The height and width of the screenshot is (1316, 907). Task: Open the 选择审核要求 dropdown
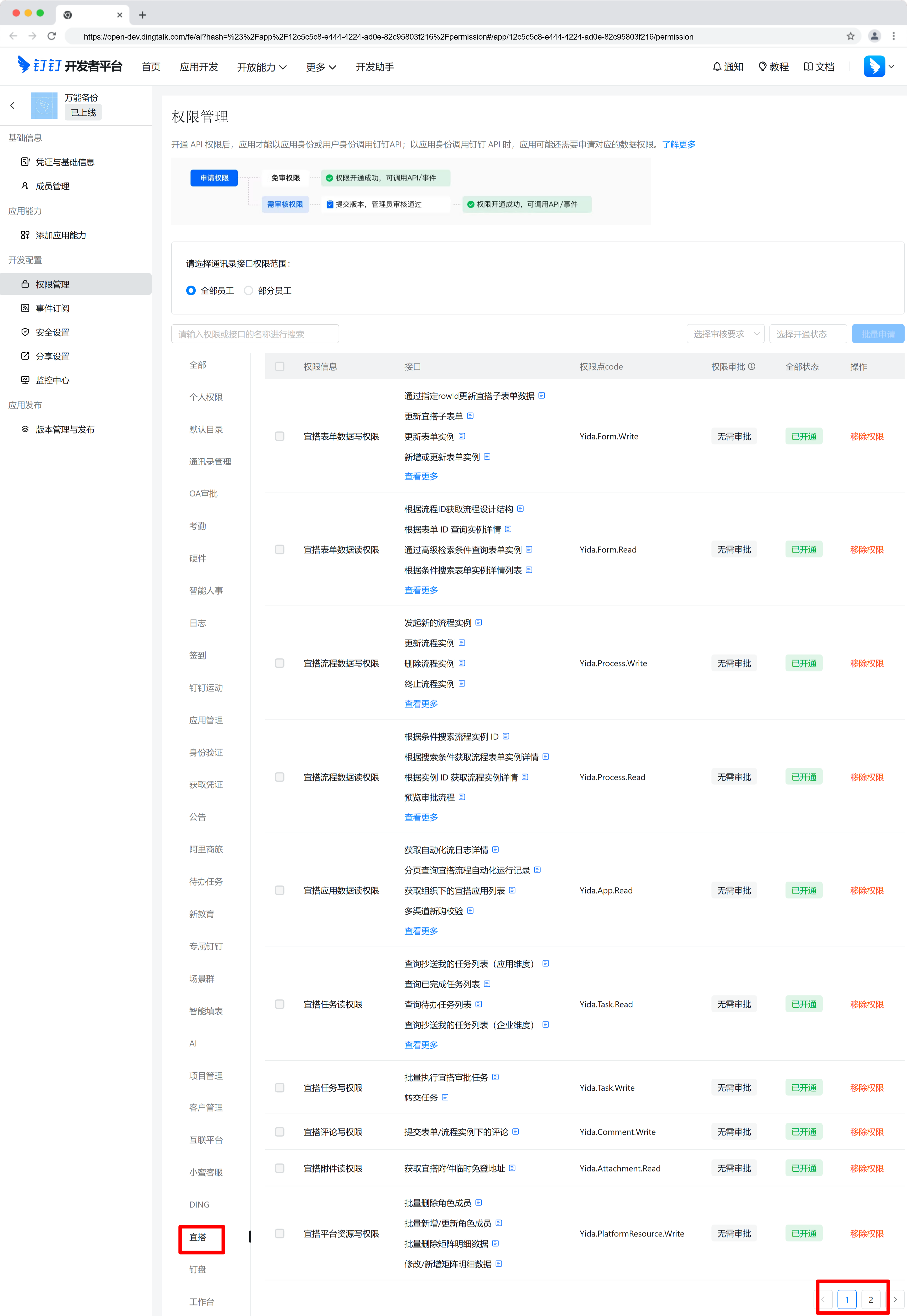point(725,334)
